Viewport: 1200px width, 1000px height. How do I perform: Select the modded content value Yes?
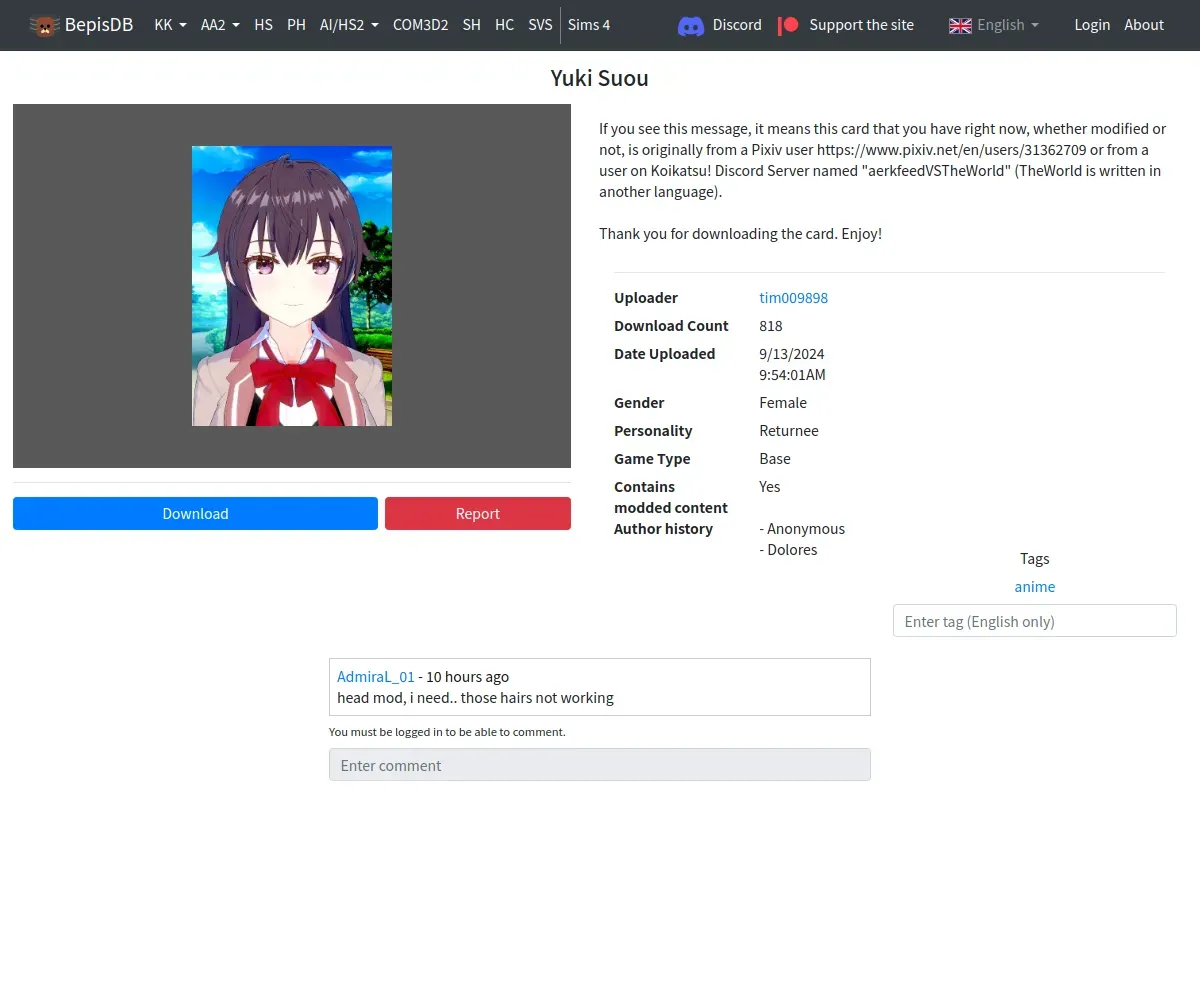770,487
